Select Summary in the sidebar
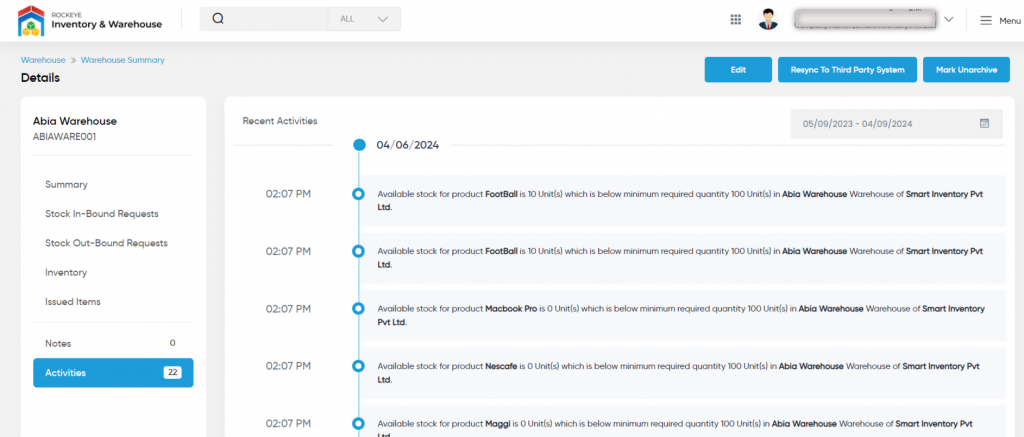The image size is (1024, 437). point(66,185)
